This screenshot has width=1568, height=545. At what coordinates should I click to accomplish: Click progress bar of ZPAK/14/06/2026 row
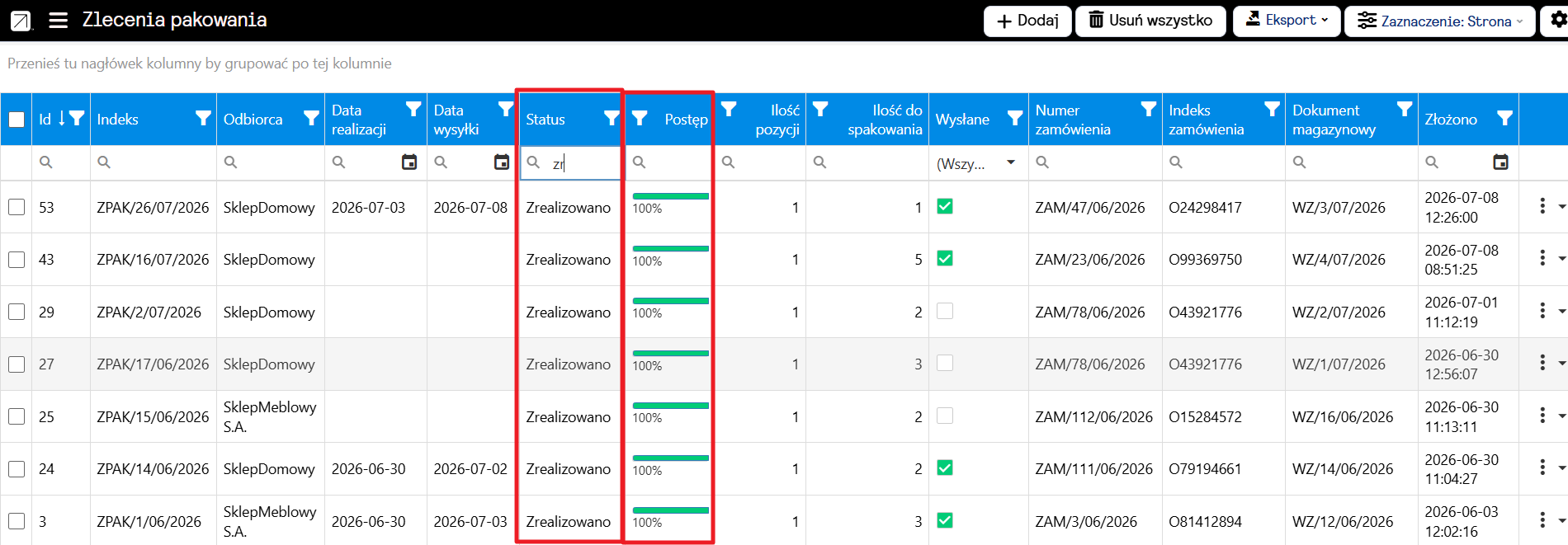(x=670, y=458)
